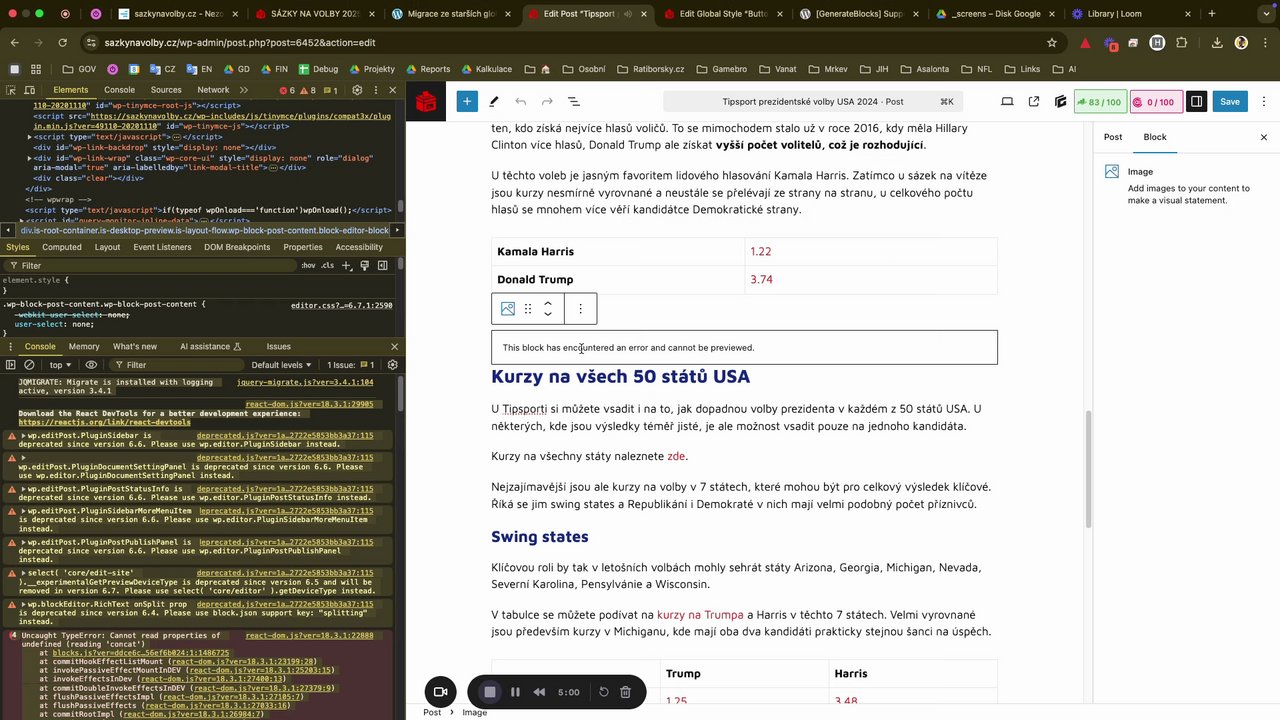Click the Kamala Harris odds 1.22
1280x720 pixels.
click(x=761, y=252)
